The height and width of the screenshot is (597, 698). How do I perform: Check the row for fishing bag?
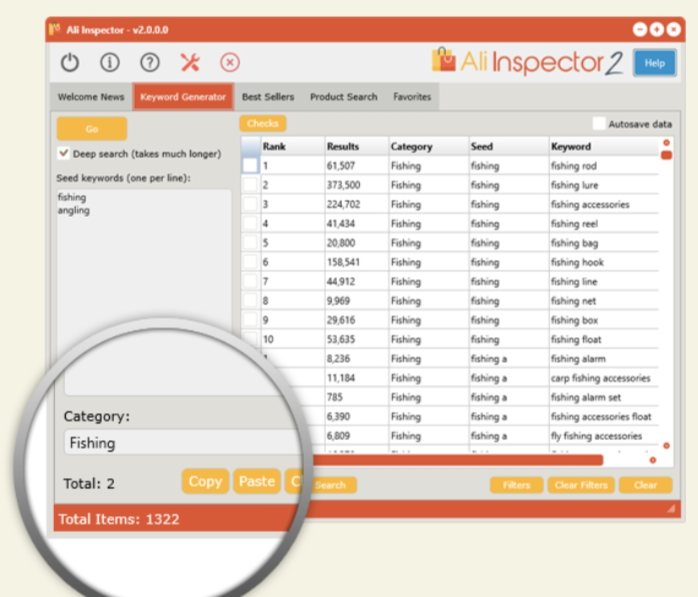(x=250, y=243)
